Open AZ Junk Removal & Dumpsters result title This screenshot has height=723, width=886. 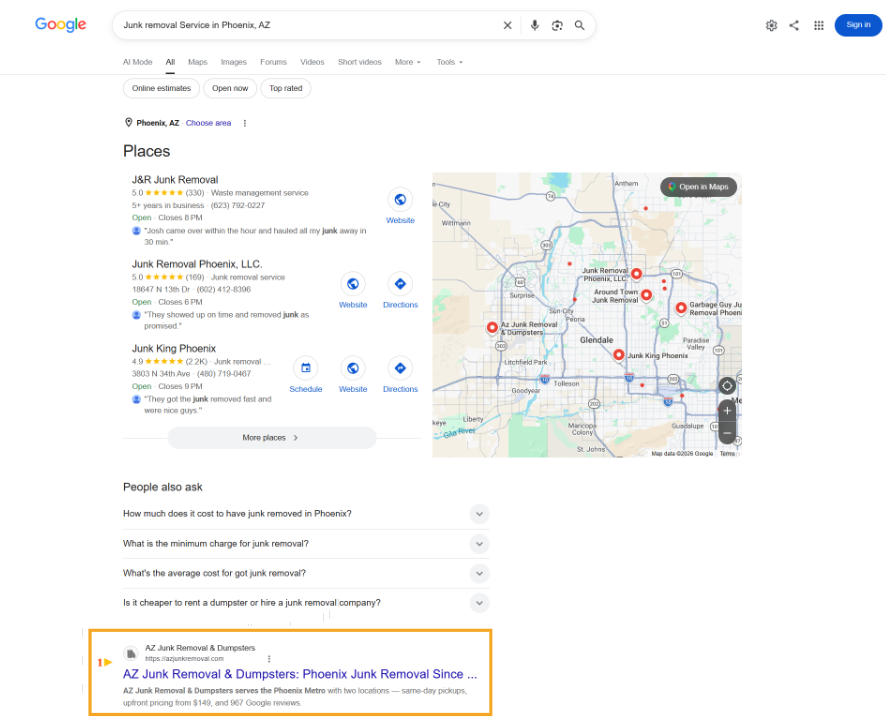[300, 674]
